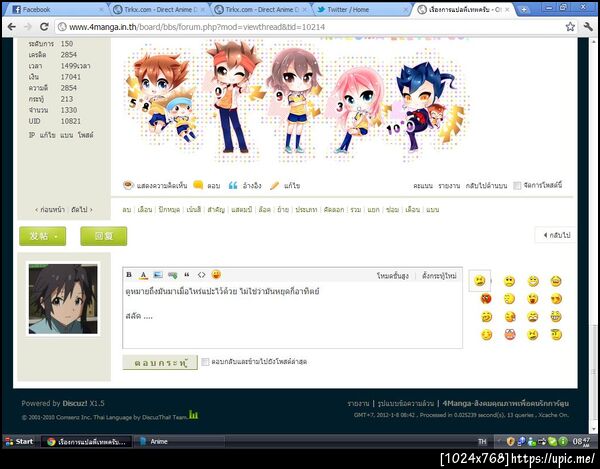600x469 pixels.
Task: Reload the page with the refresh icon
Action: [44, 26]
